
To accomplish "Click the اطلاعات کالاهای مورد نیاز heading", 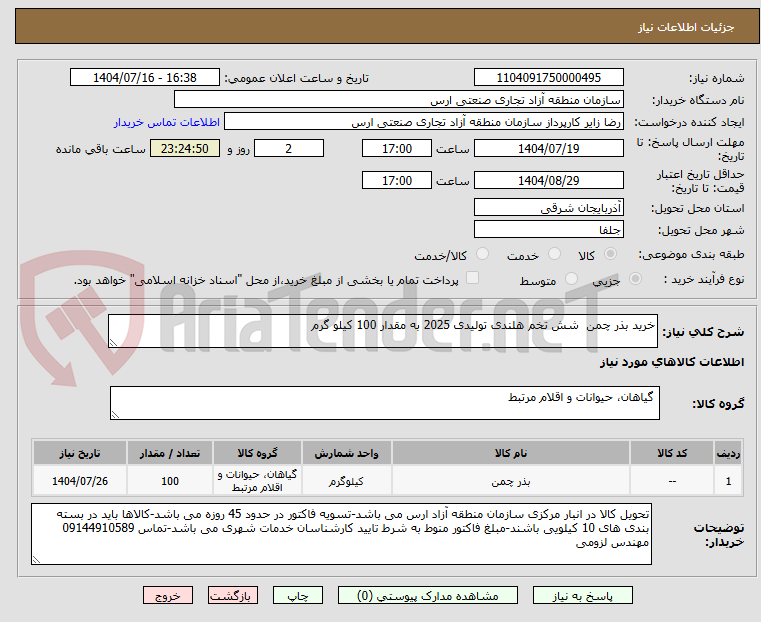I will [x=672, y=362].
